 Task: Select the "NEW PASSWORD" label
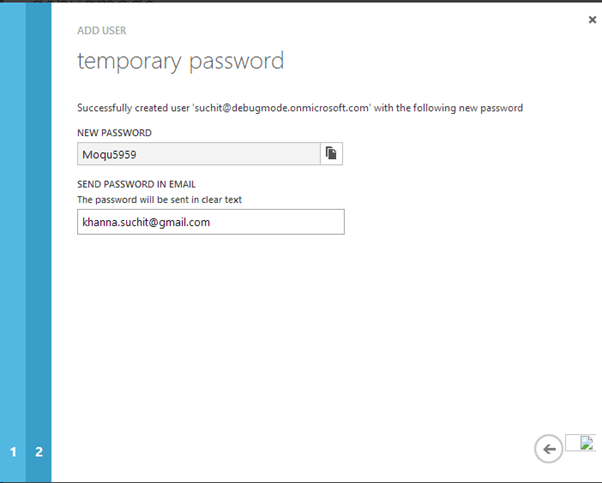pos(114,132)
